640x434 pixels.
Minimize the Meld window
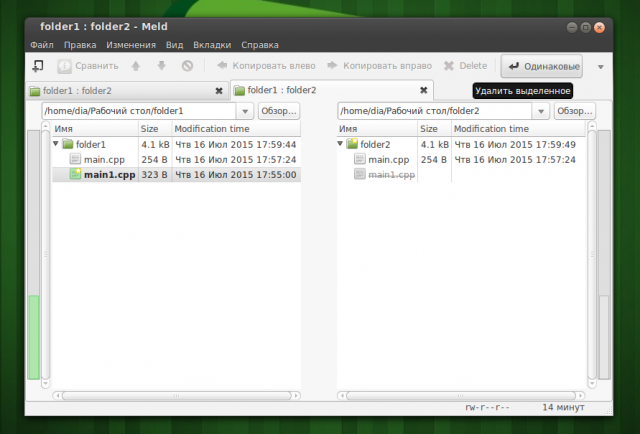572,27
